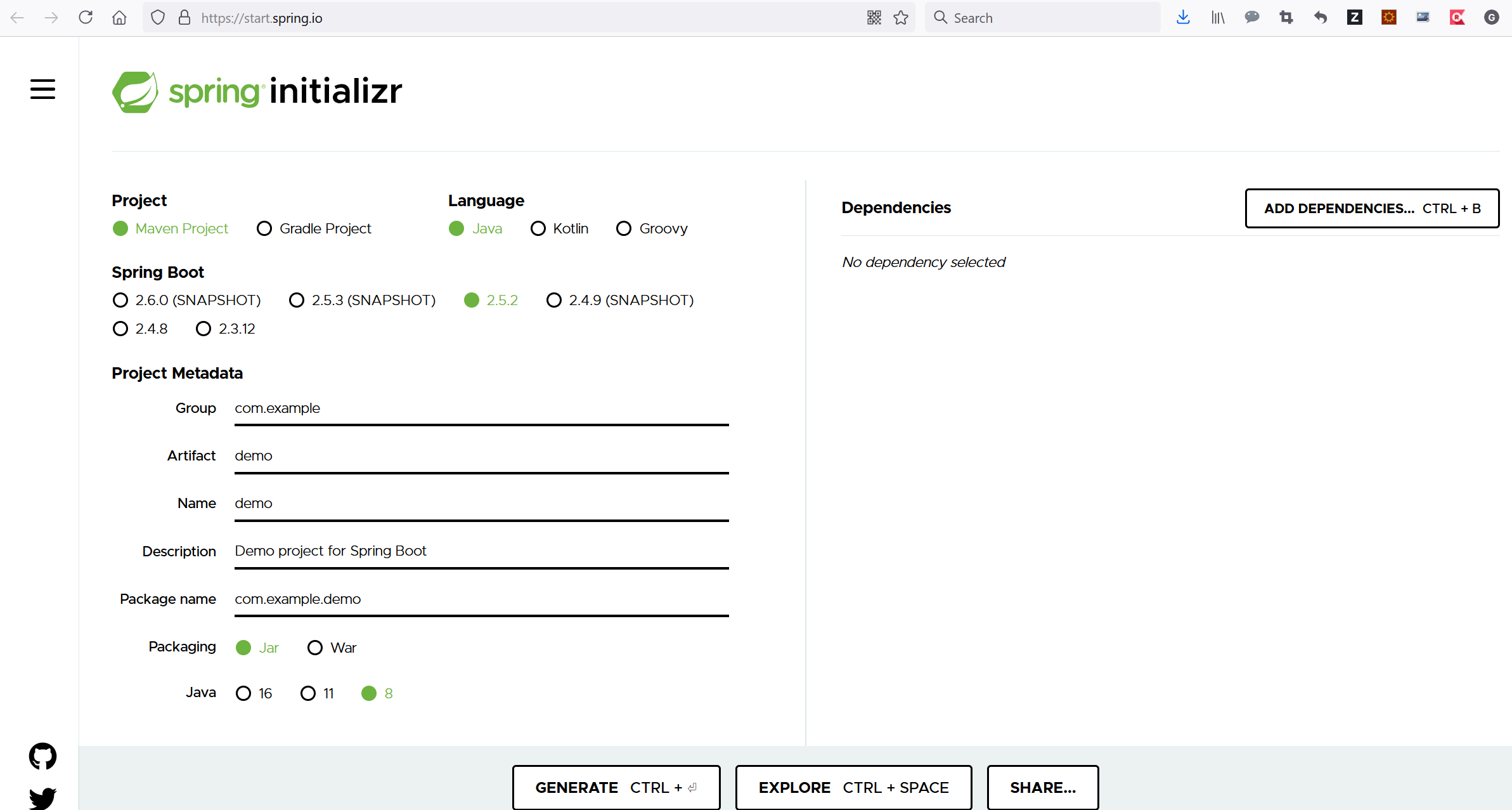Open QR code icon in address bar
Image resolution: width=1512 pixels, height=810 pixels.
click(x=874, y=18)
